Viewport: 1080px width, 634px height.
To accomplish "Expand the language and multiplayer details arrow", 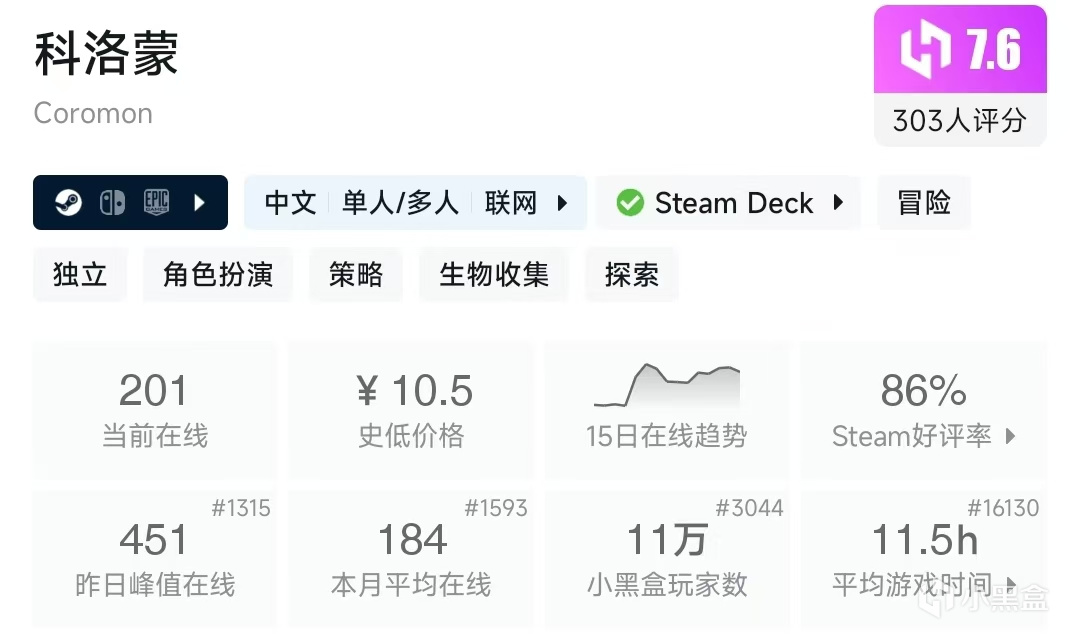I will tap(562, 203).
